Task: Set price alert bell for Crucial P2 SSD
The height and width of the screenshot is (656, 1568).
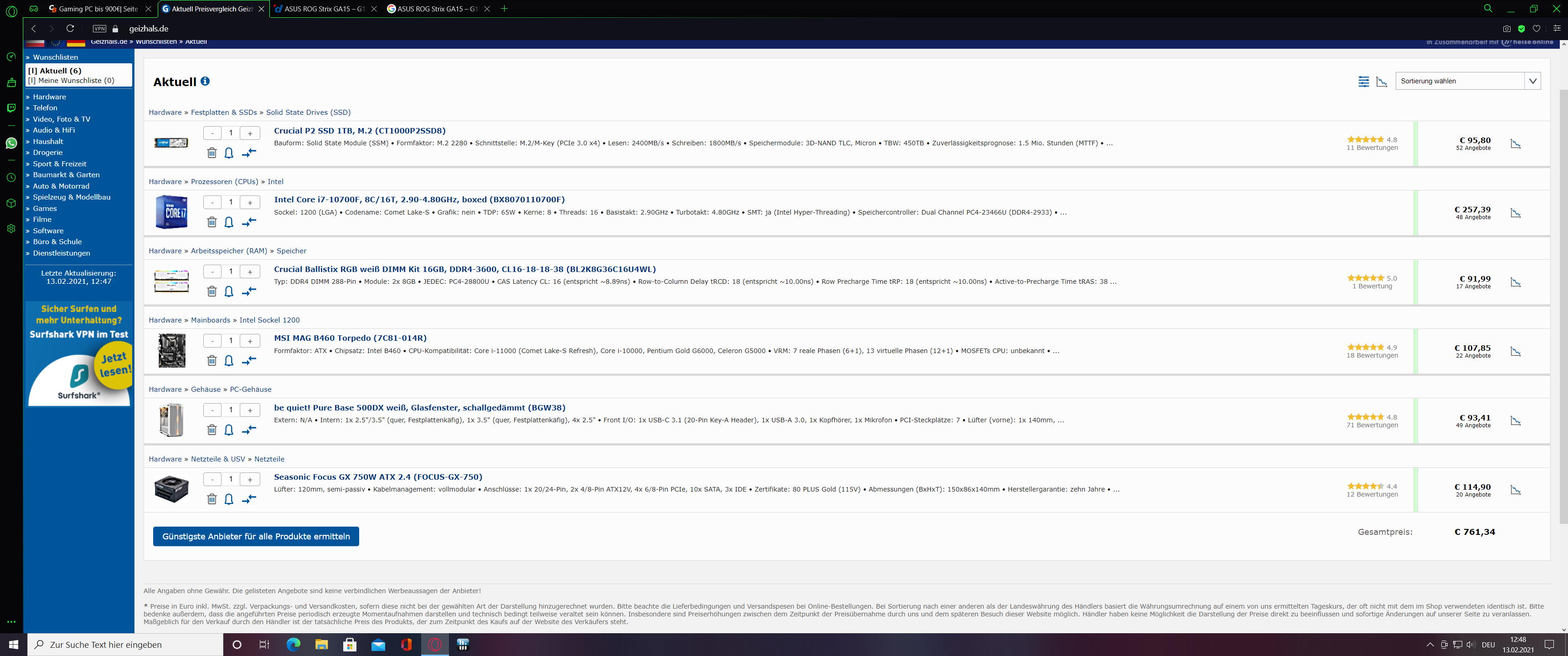Action: [x=229, y=153]
